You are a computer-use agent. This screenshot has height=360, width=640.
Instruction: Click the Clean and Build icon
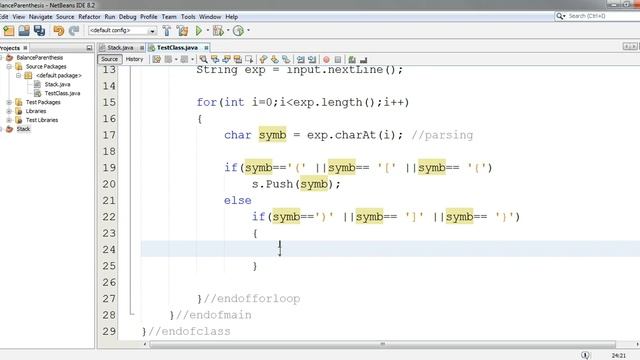tap(182, 31)
